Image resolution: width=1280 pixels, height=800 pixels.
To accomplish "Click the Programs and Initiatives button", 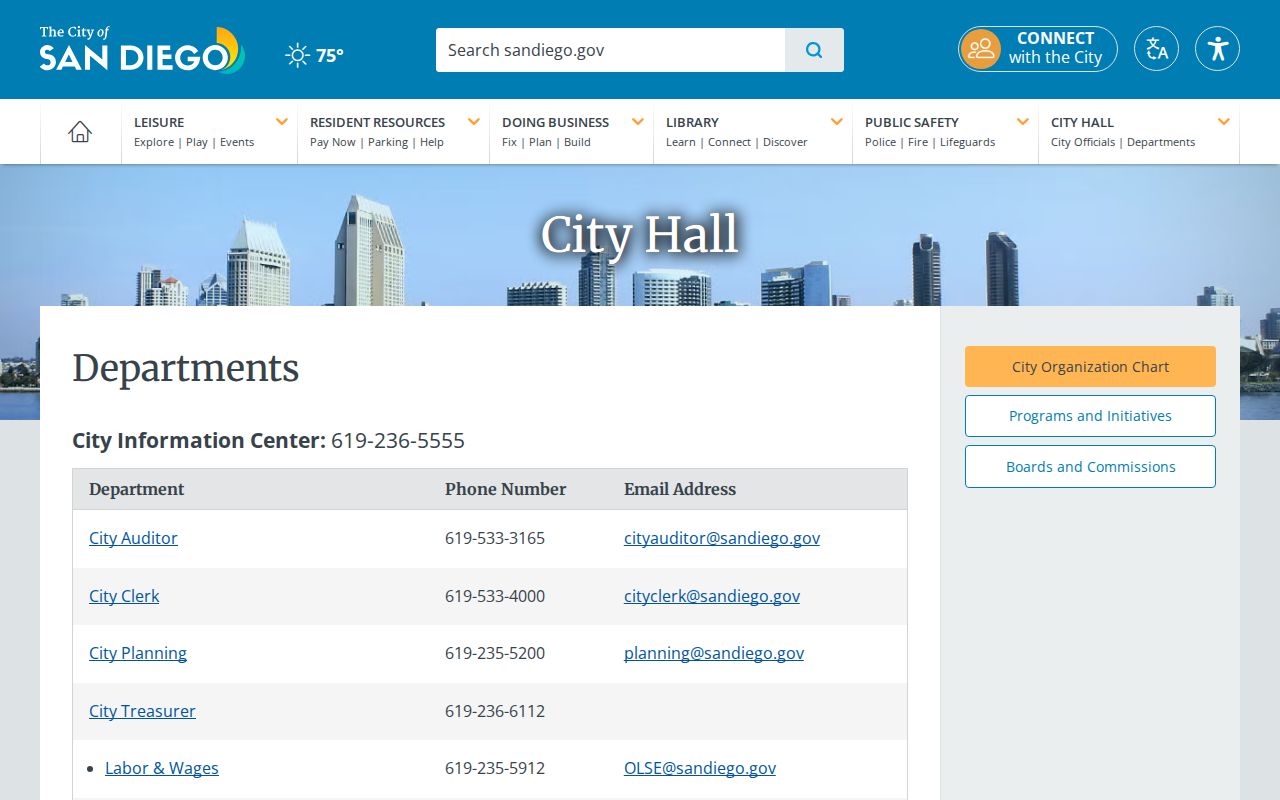I will [x=1090, y=416].
